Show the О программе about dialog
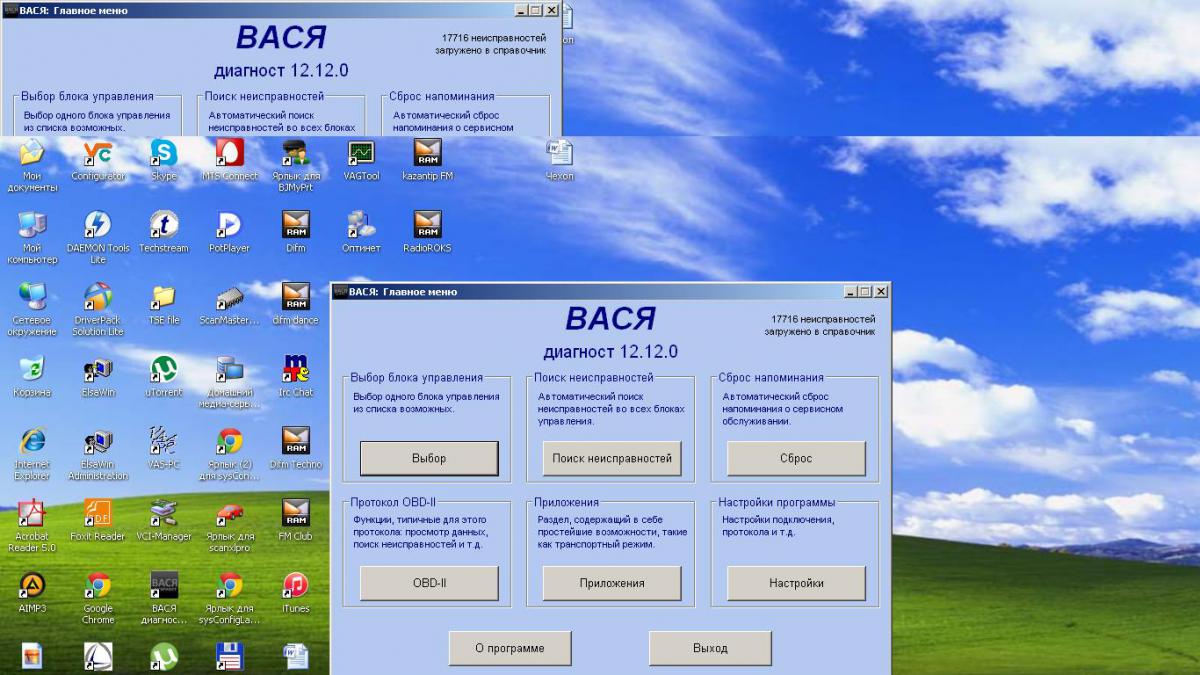This screenshot has height=675, width=1200. pyautogui.click(x=510, y=648)
